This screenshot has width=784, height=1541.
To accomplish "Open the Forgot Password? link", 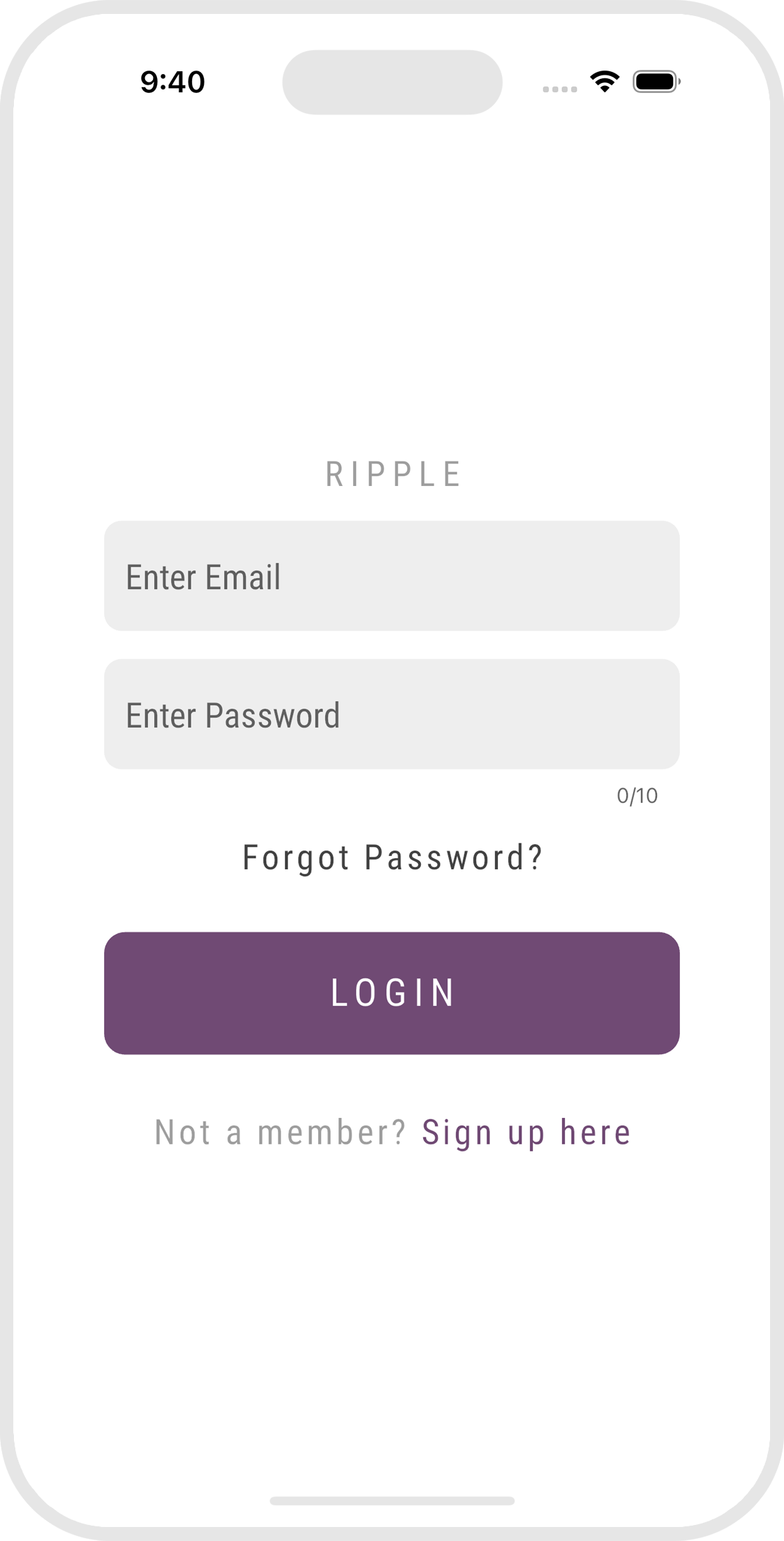I will click(x=392, y=857).
